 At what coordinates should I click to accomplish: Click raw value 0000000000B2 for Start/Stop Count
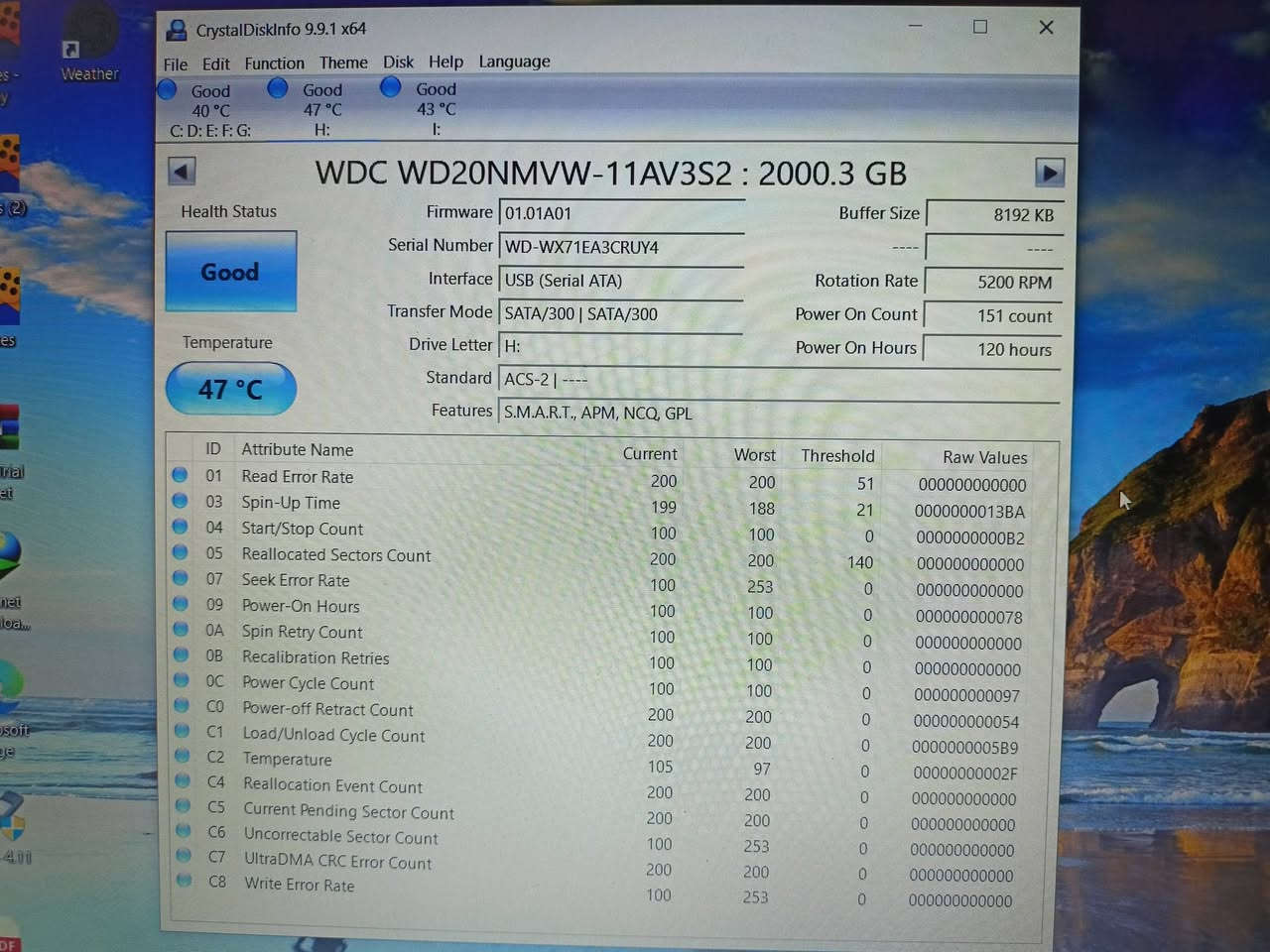pyautogui.click(x=969, y=538)
